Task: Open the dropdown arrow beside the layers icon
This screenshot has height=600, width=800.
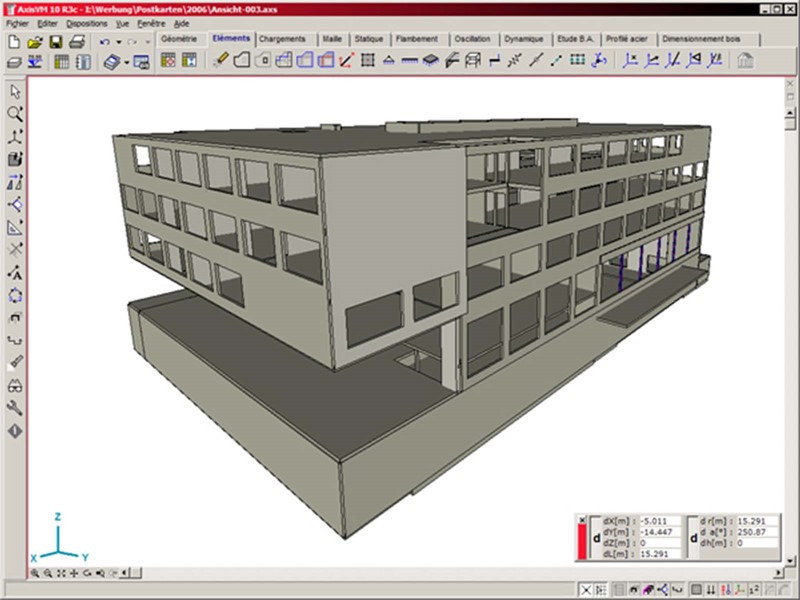Action: 126,62
